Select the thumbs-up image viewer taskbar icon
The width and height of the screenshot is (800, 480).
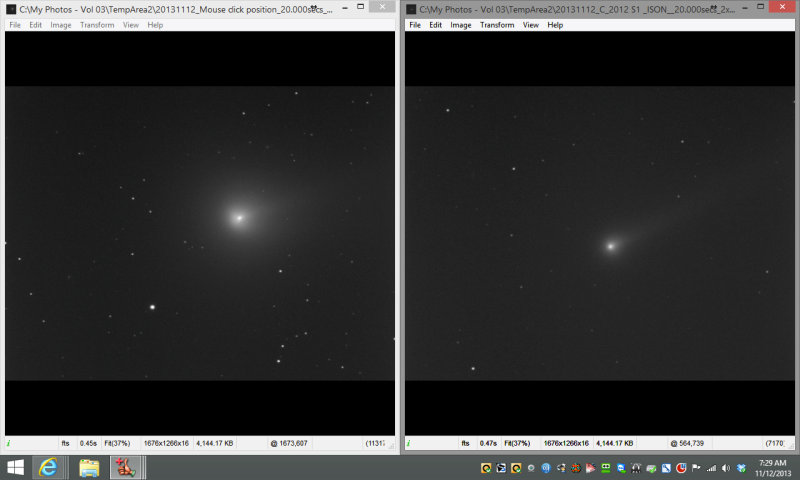point(125,467)
